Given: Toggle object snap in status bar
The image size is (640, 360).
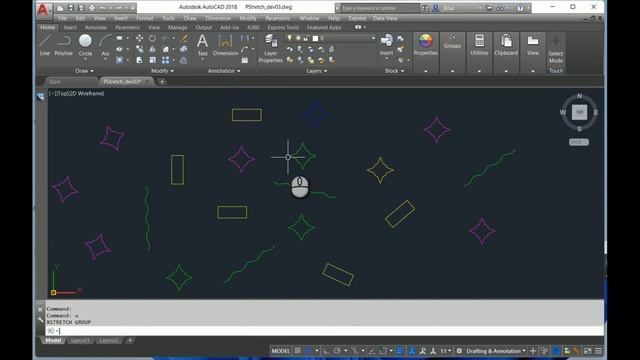Looking at the screenshot, I should [x=383, y=351].
